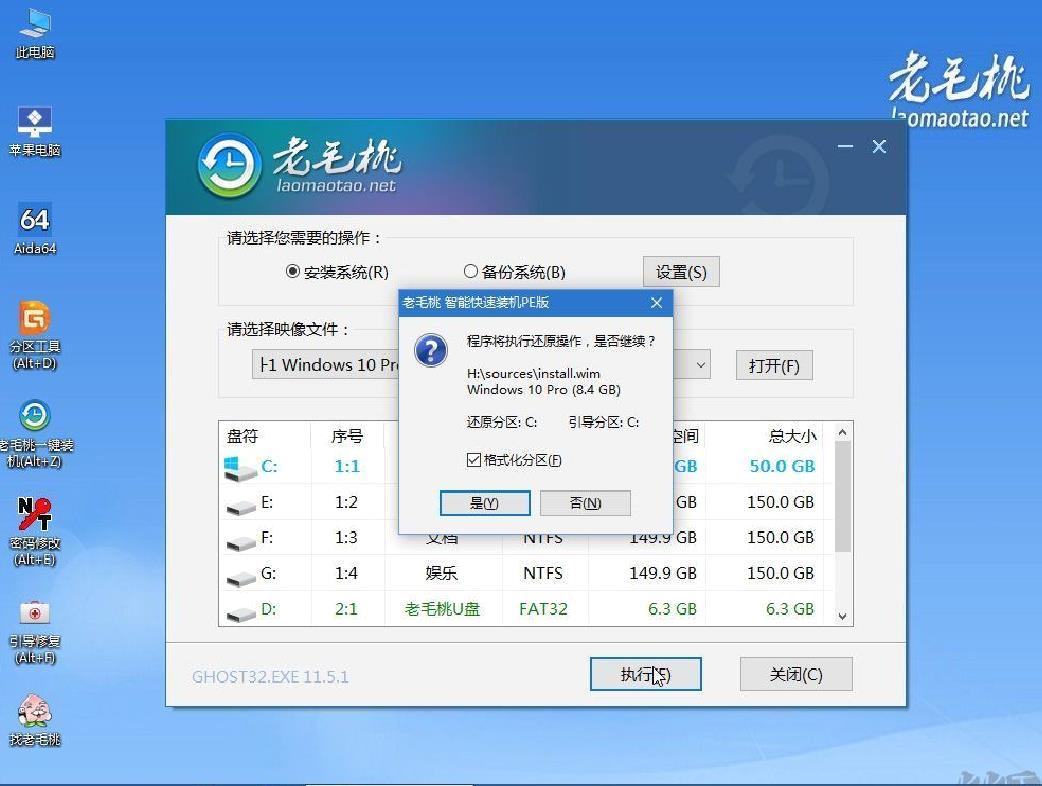Image resolution: width=1042 pixels, height=786 pixels.
Task: Select the 2:1 partition number cell
Action: (x=346, y=609)
